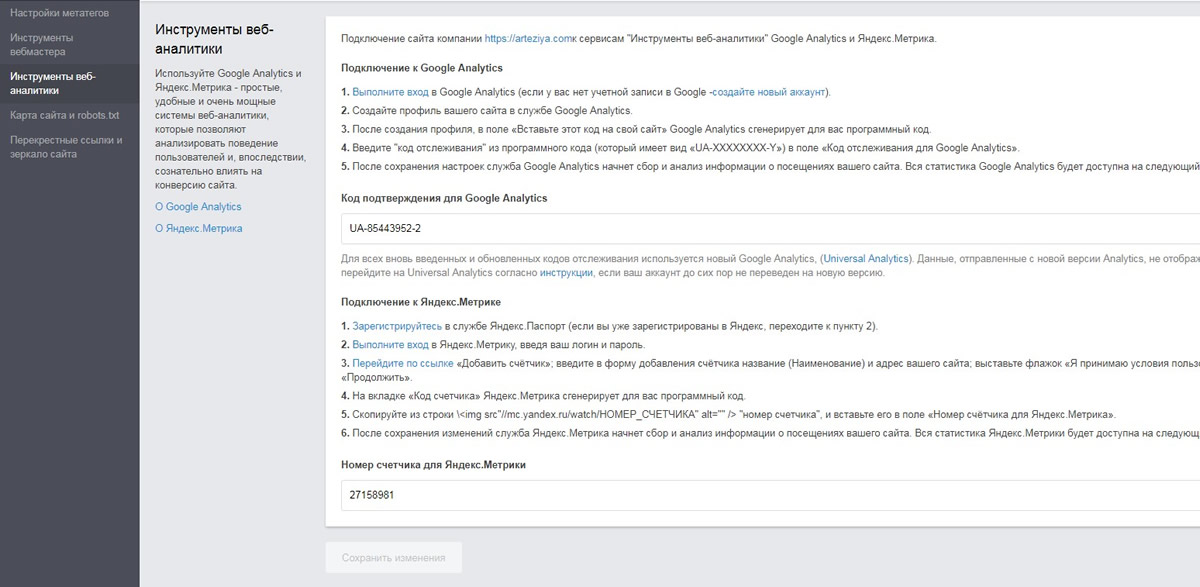This screenshot has height=587, width=1200.
Task: Select the Google Analytics tracking code field
Action: (700, 230)
